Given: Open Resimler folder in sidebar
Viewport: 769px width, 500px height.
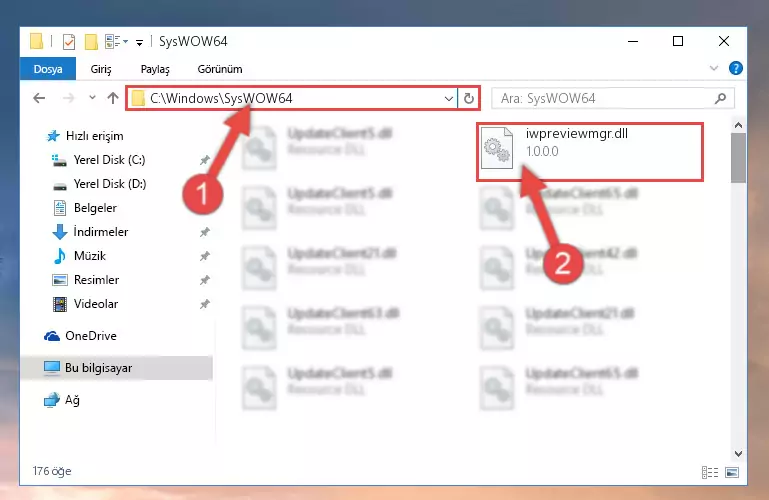Looking at the screenshot, I should [x=85, y=279].
